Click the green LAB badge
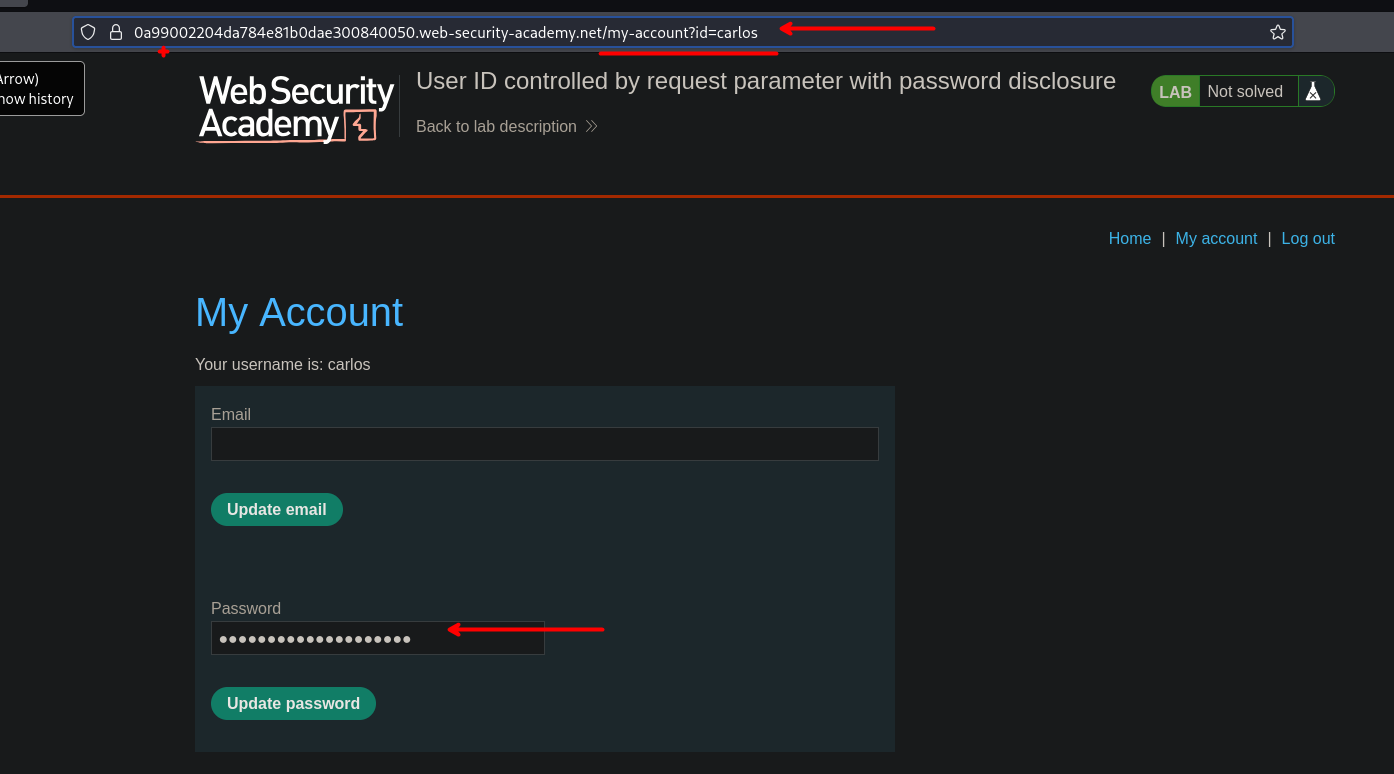The image size is (1394, 774). tap(1175, 92)
